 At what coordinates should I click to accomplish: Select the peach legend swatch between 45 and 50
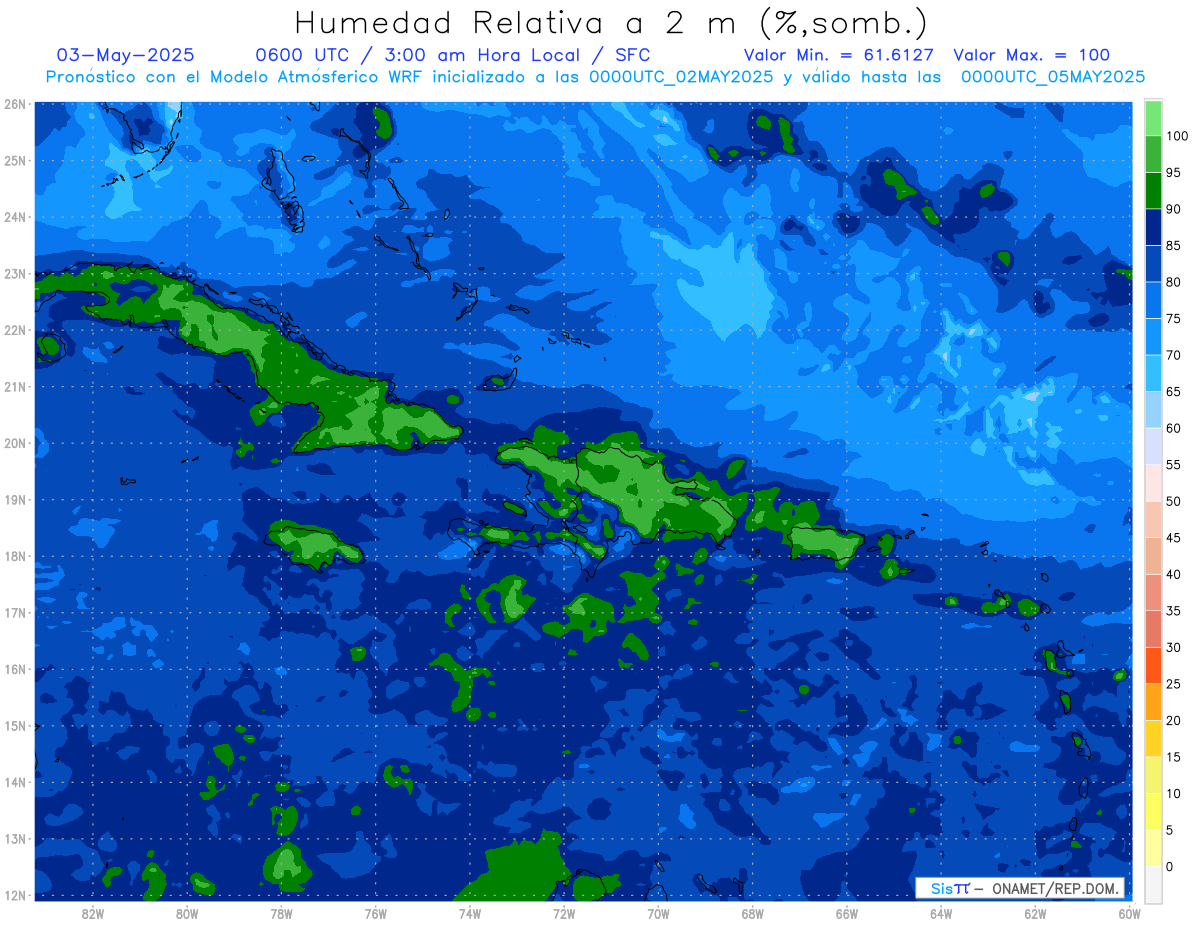pos(1153,519)
